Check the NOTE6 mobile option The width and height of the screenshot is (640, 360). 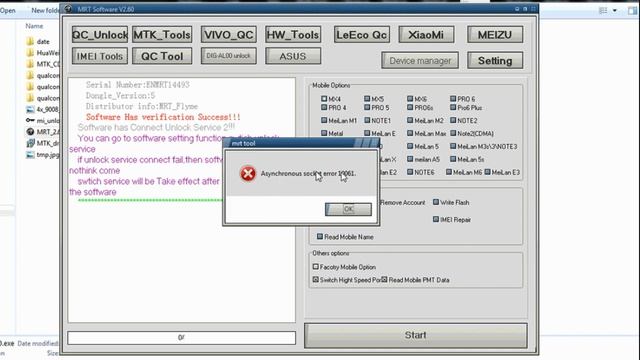click(410, 172)
